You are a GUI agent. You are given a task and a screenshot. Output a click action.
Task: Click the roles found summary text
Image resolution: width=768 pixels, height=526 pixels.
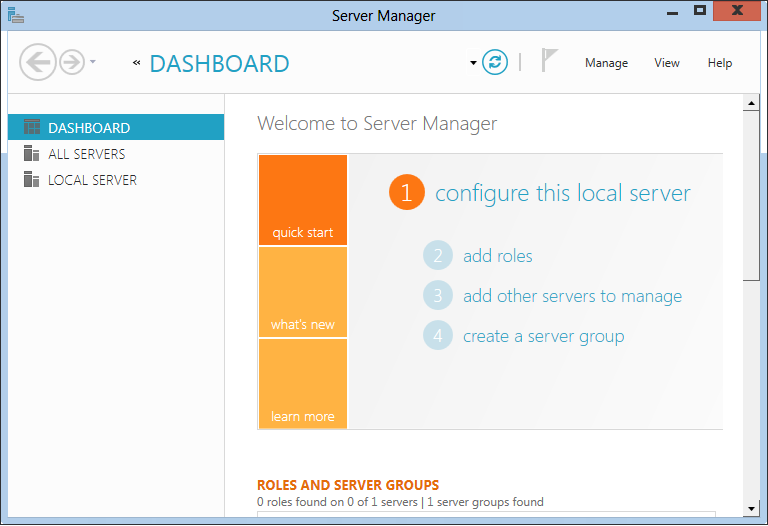tap(400, 502)
